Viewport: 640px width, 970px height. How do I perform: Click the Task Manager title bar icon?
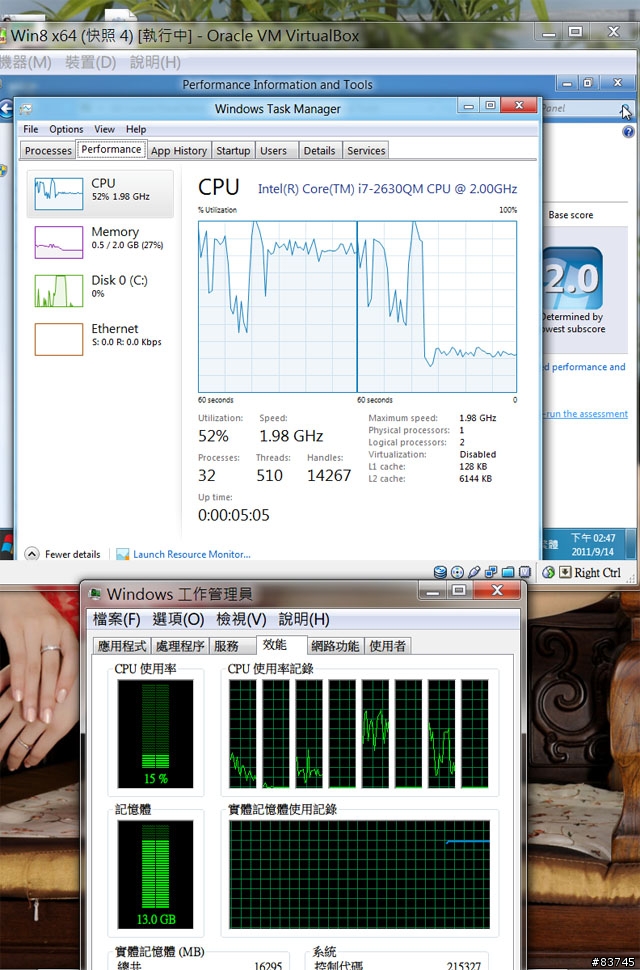pos(25,109)
